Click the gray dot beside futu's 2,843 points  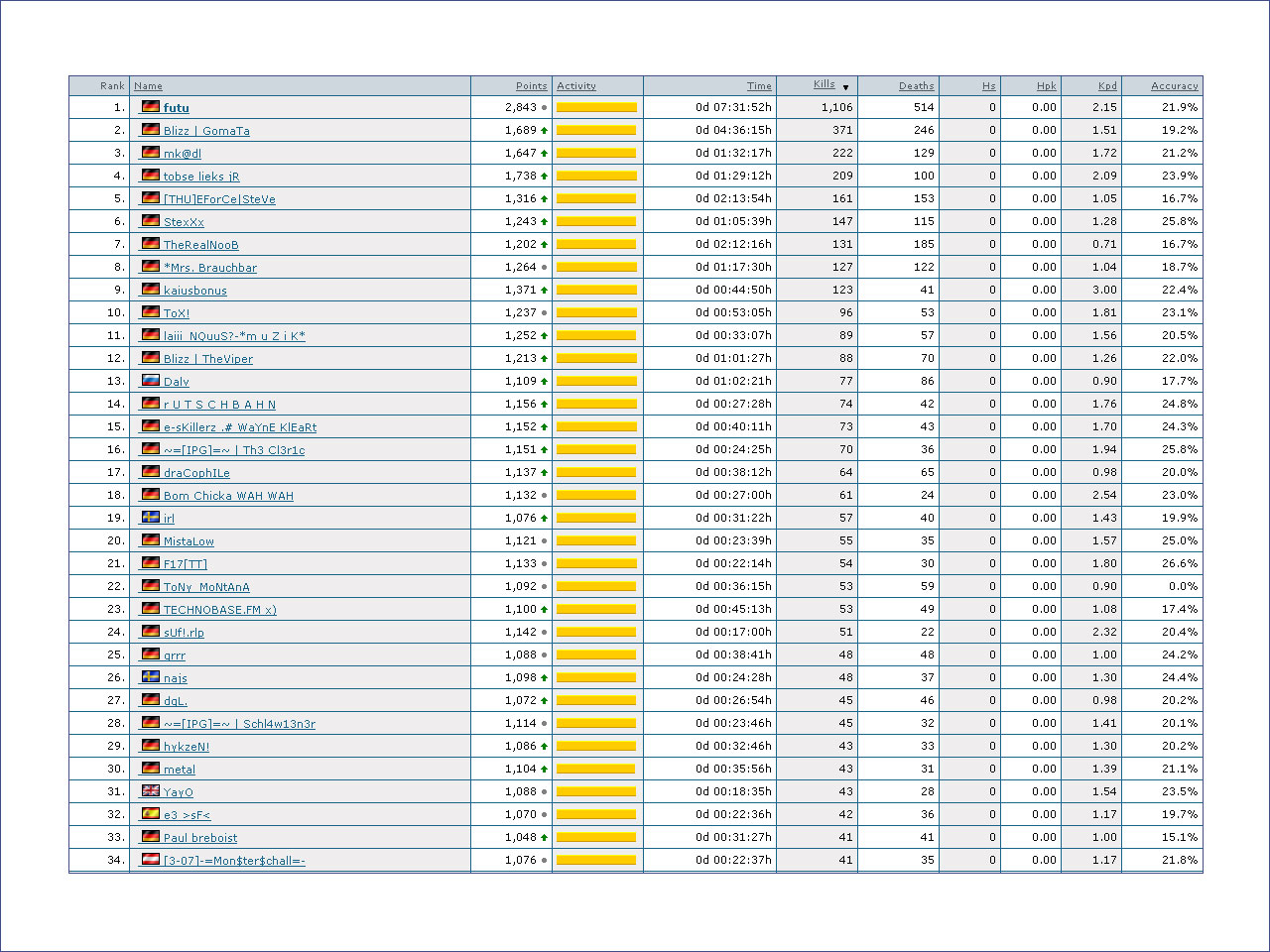tap(544, 108)
